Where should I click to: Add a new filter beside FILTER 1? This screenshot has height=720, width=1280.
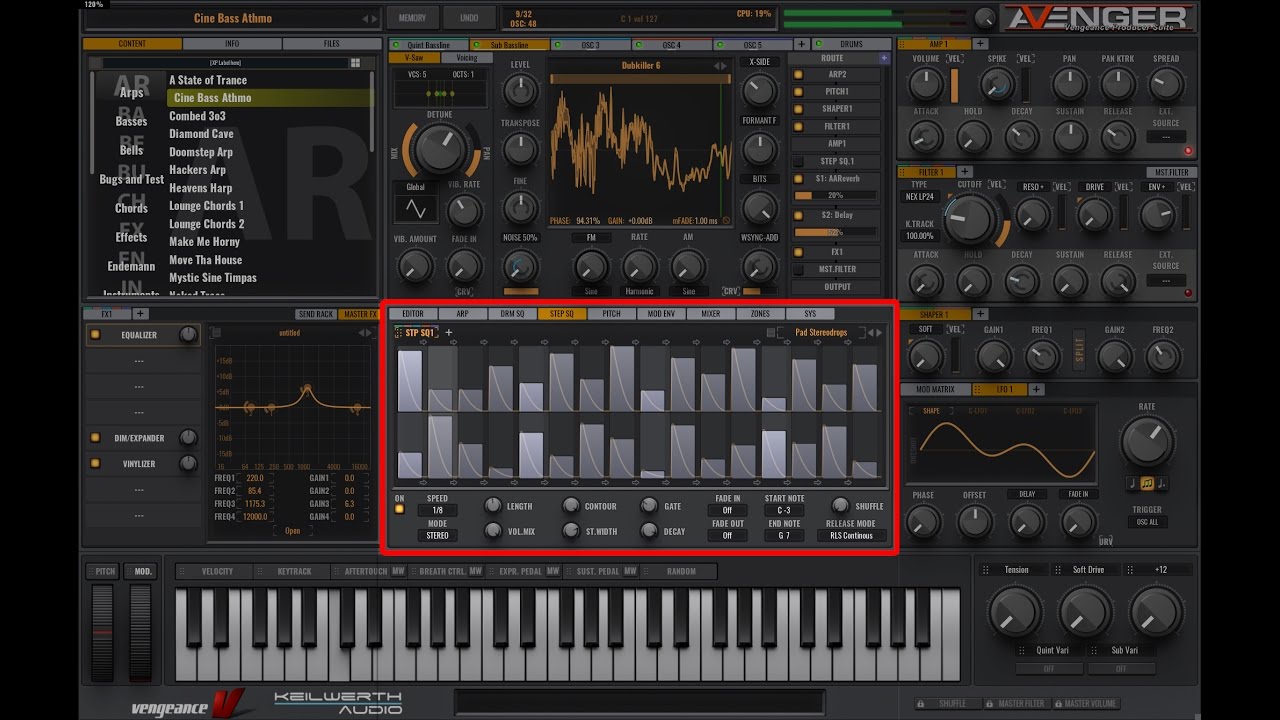[x=966, y=172]
